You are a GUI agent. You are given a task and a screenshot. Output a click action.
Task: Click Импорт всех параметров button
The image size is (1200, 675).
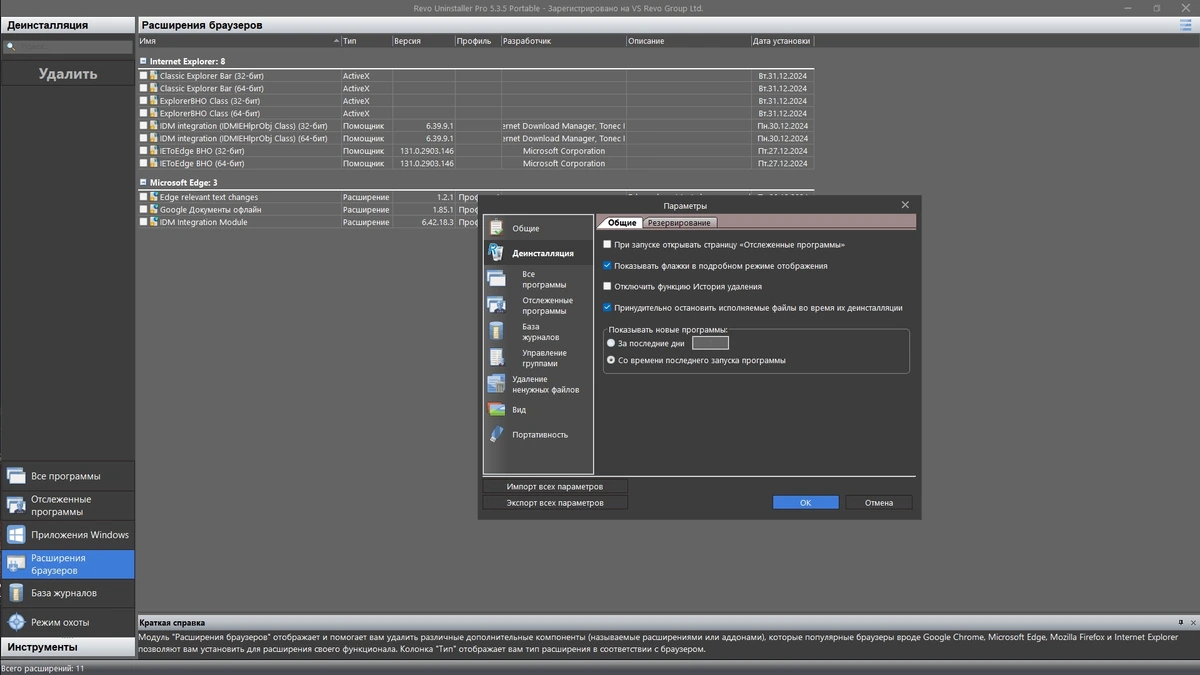point(555,487)
